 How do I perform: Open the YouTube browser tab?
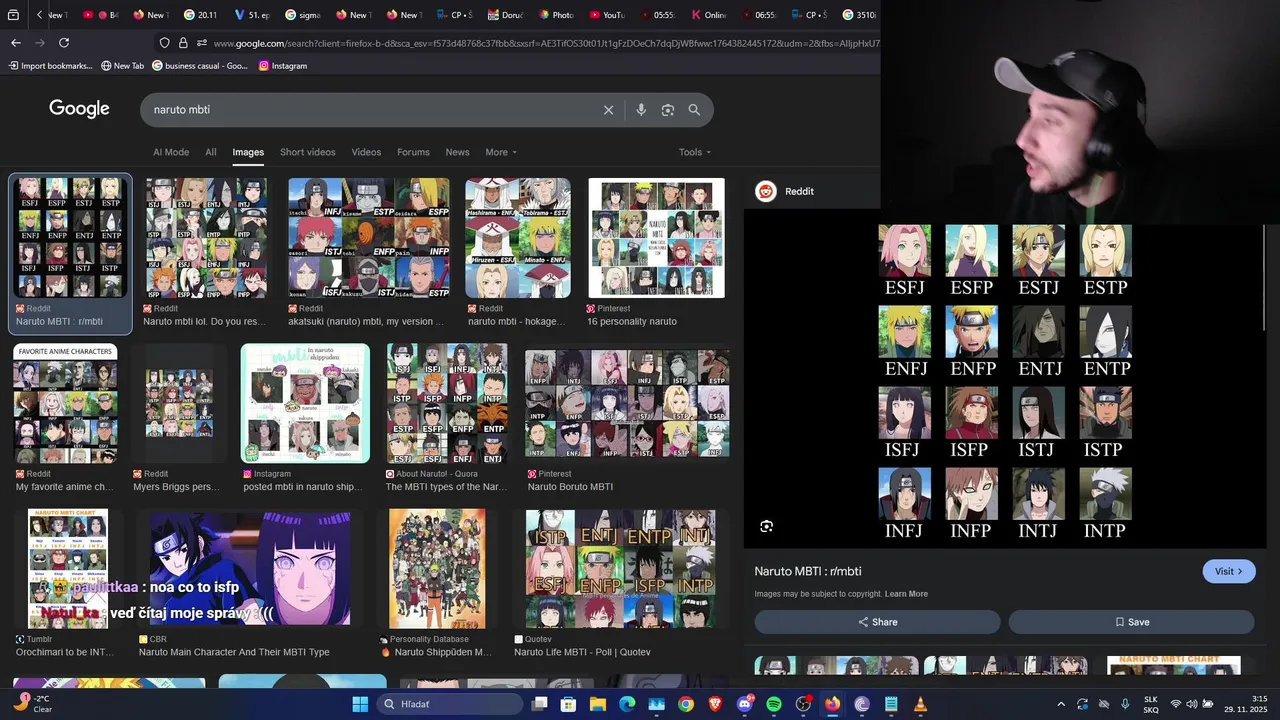(x=607, y=15)
